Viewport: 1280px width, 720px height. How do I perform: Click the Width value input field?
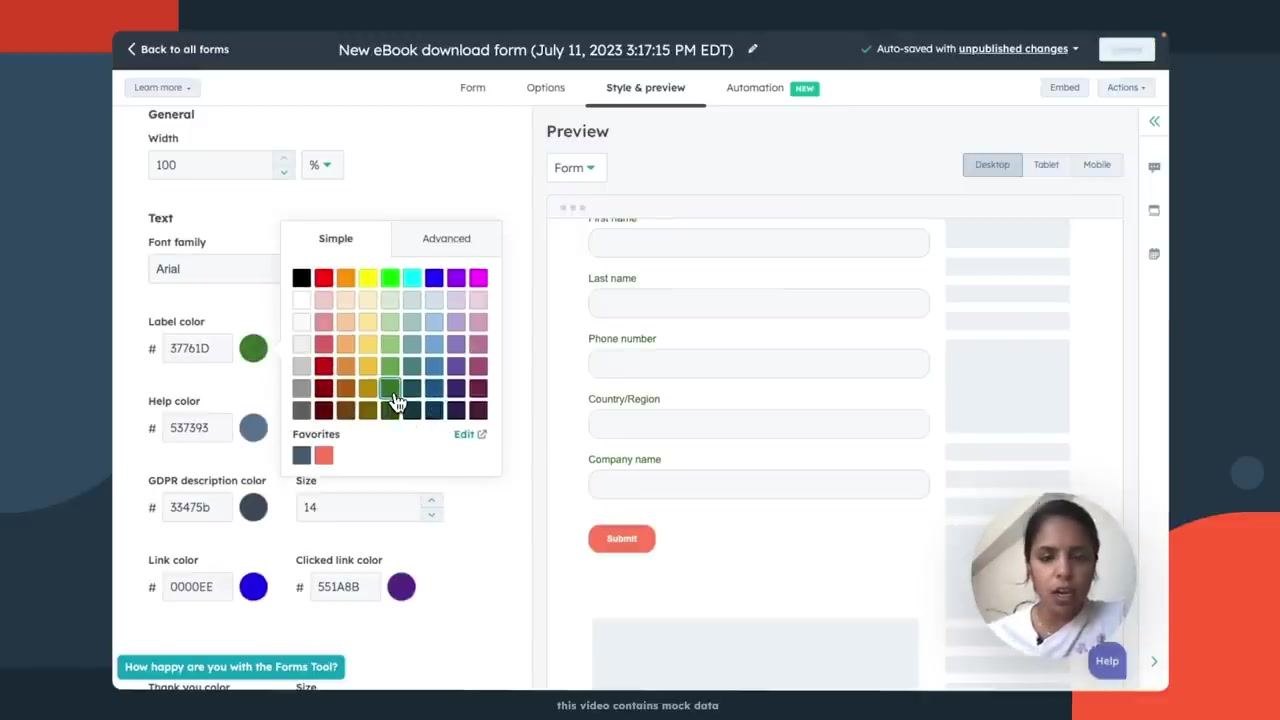(212, 165)
